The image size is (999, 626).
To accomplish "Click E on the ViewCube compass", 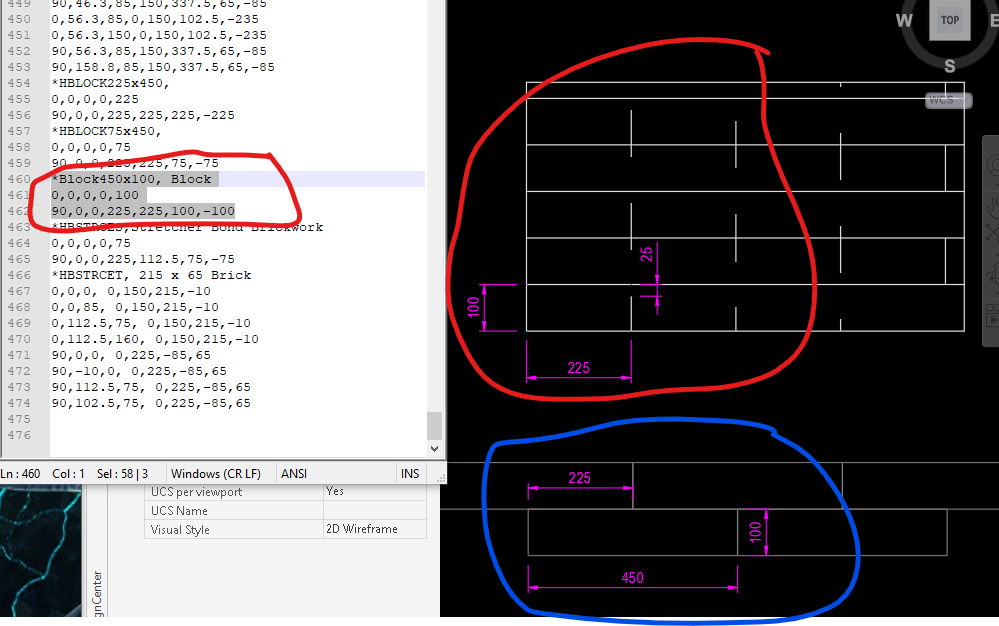I will tap(995, 20).
